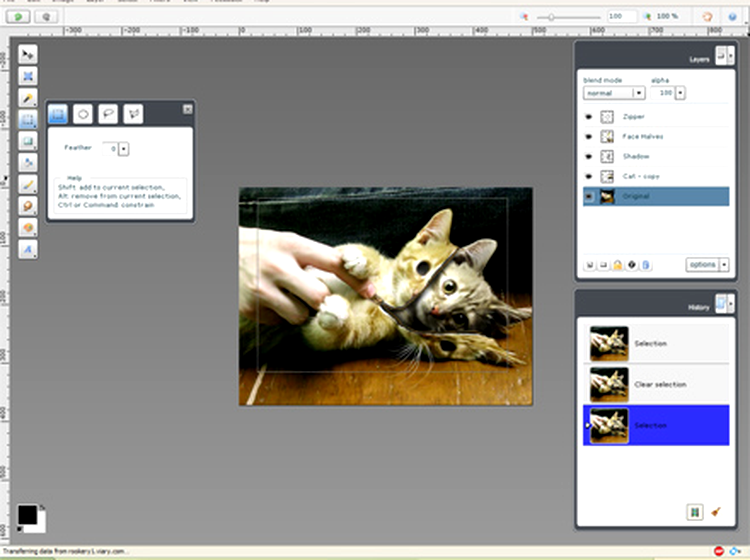Select the Transform arrow tool
Screen dimensions: 750x560
pos(28,54)
